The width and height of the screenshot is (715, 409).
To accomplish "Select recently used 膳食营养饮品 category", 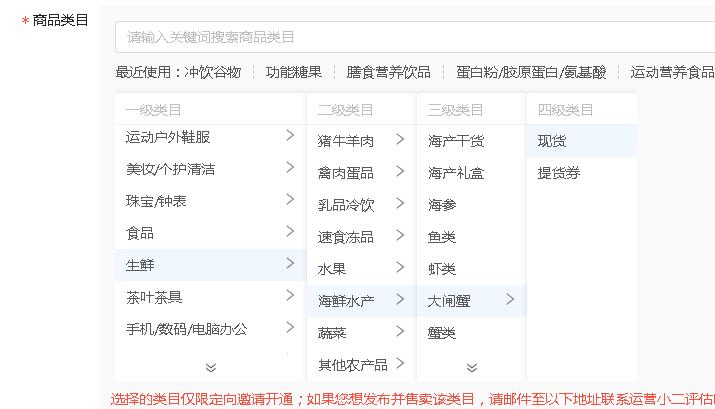I will tap(389, 72).
